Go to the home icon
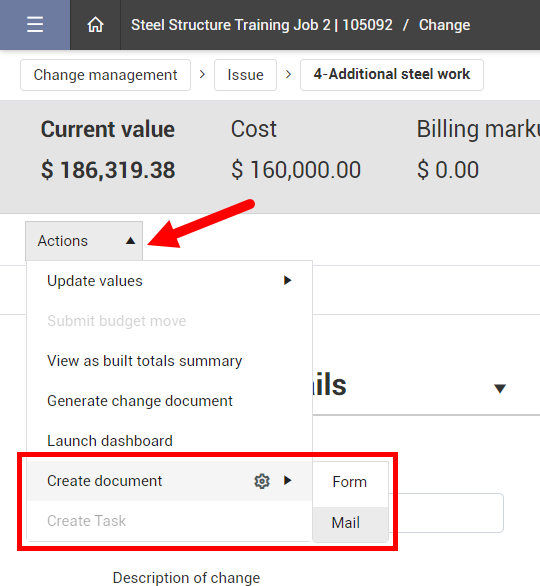The image size is (540, 586). 95,25
